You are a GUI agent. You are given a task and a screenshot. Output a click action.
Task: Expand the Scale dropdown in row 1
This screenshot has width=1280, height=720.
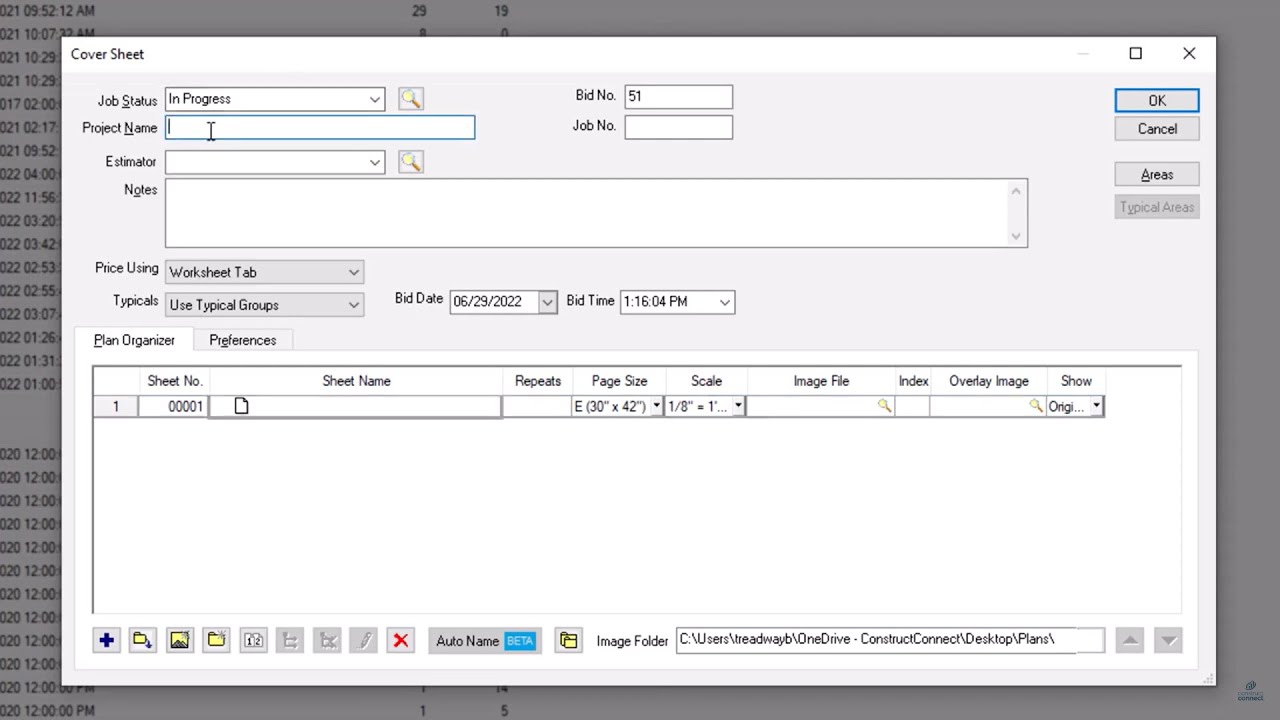(x=738, y=406)
